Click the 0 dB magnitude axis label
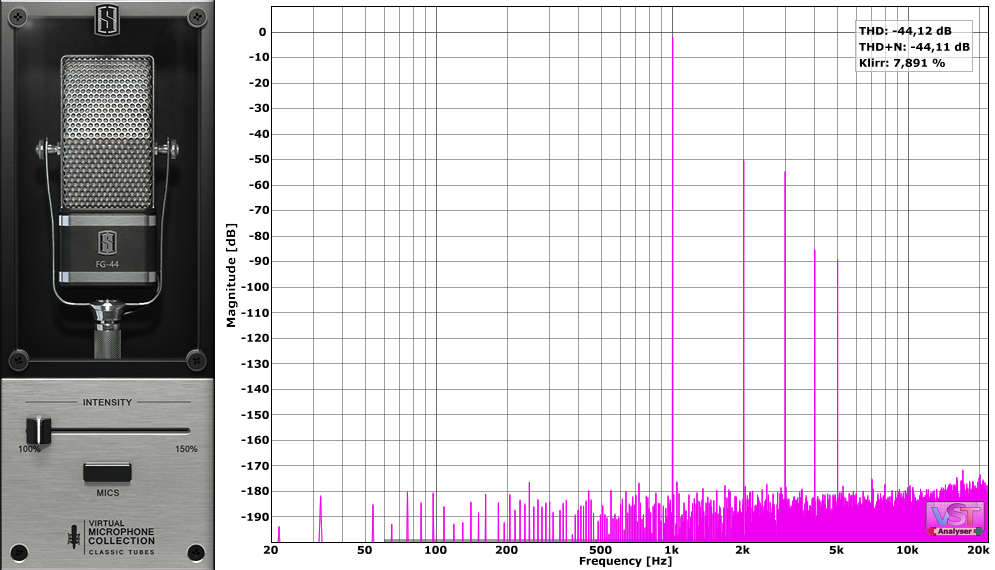 coord(262,32)
